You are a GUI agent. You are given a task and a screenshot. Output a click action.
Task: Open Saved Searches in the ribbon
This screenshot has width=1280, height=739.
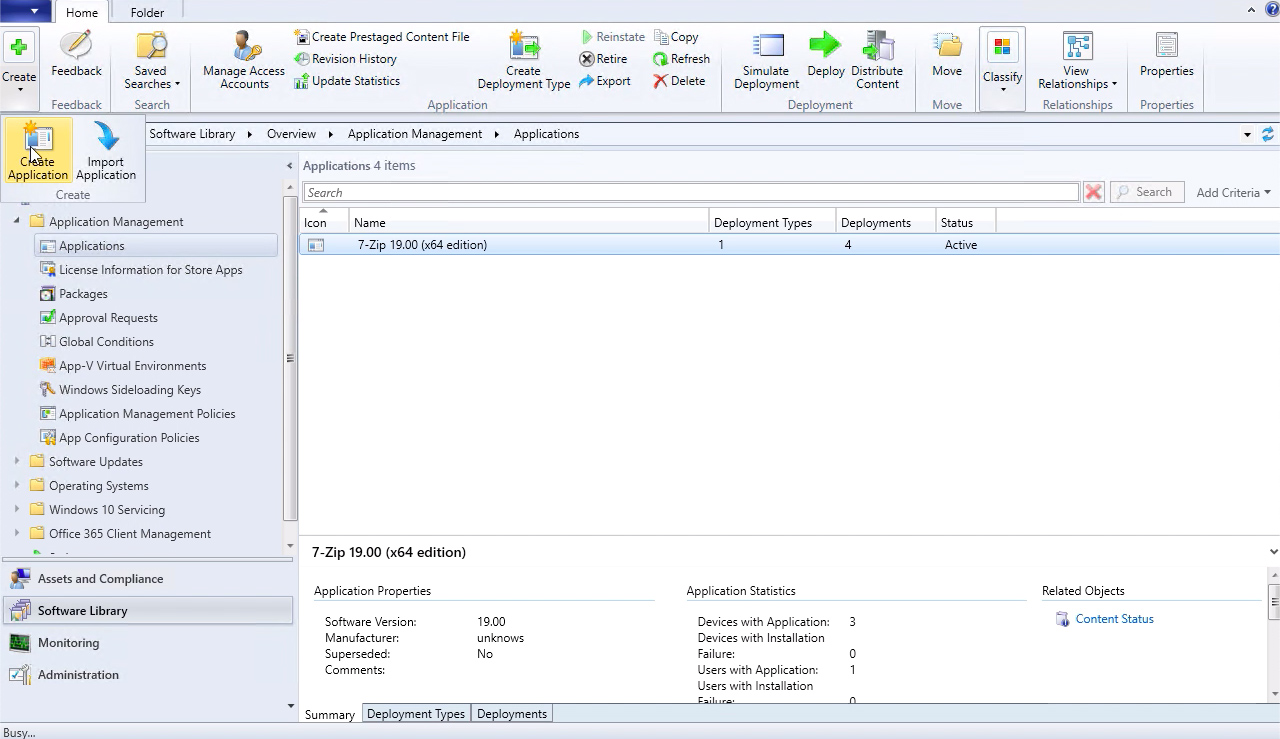pos(152,61)
